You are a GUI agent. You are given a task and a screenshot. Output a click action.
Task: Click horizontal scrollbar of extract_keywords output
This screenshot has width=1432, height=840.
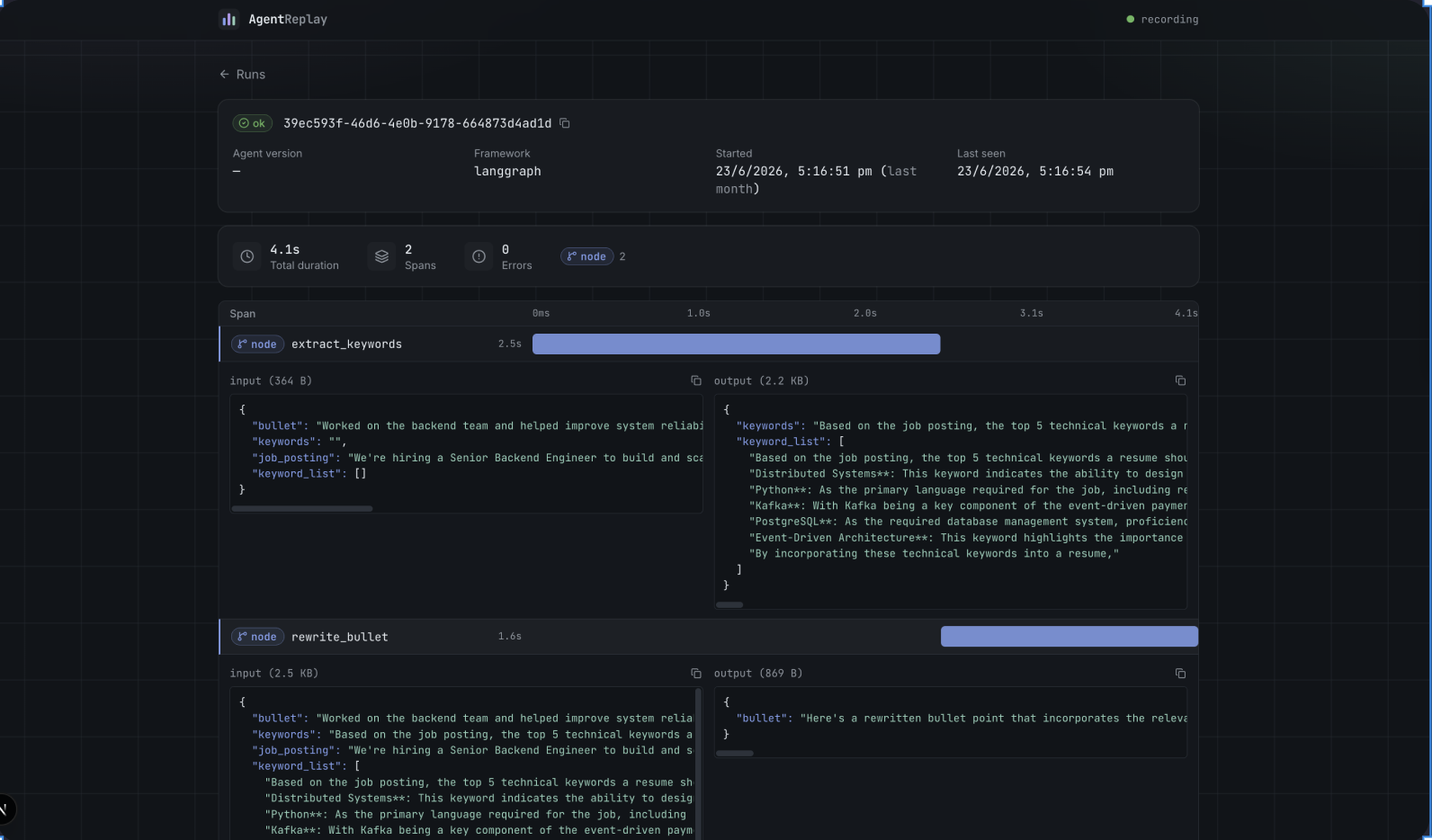pyautogui.click(x=729, y=605)
